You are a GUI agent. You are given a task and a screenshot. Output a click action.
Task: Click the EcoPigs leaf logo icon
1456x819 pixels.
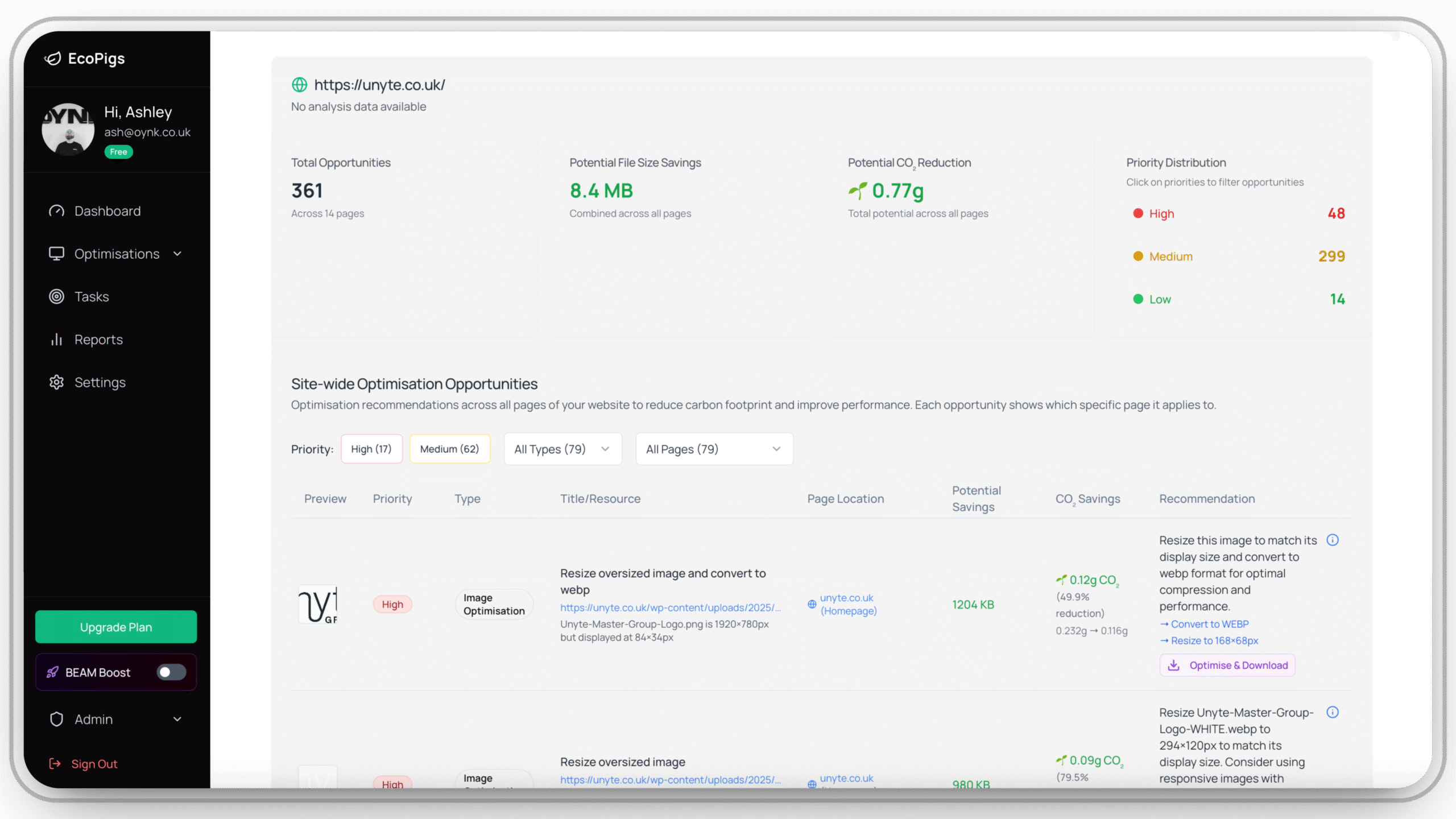coord(53,59)
